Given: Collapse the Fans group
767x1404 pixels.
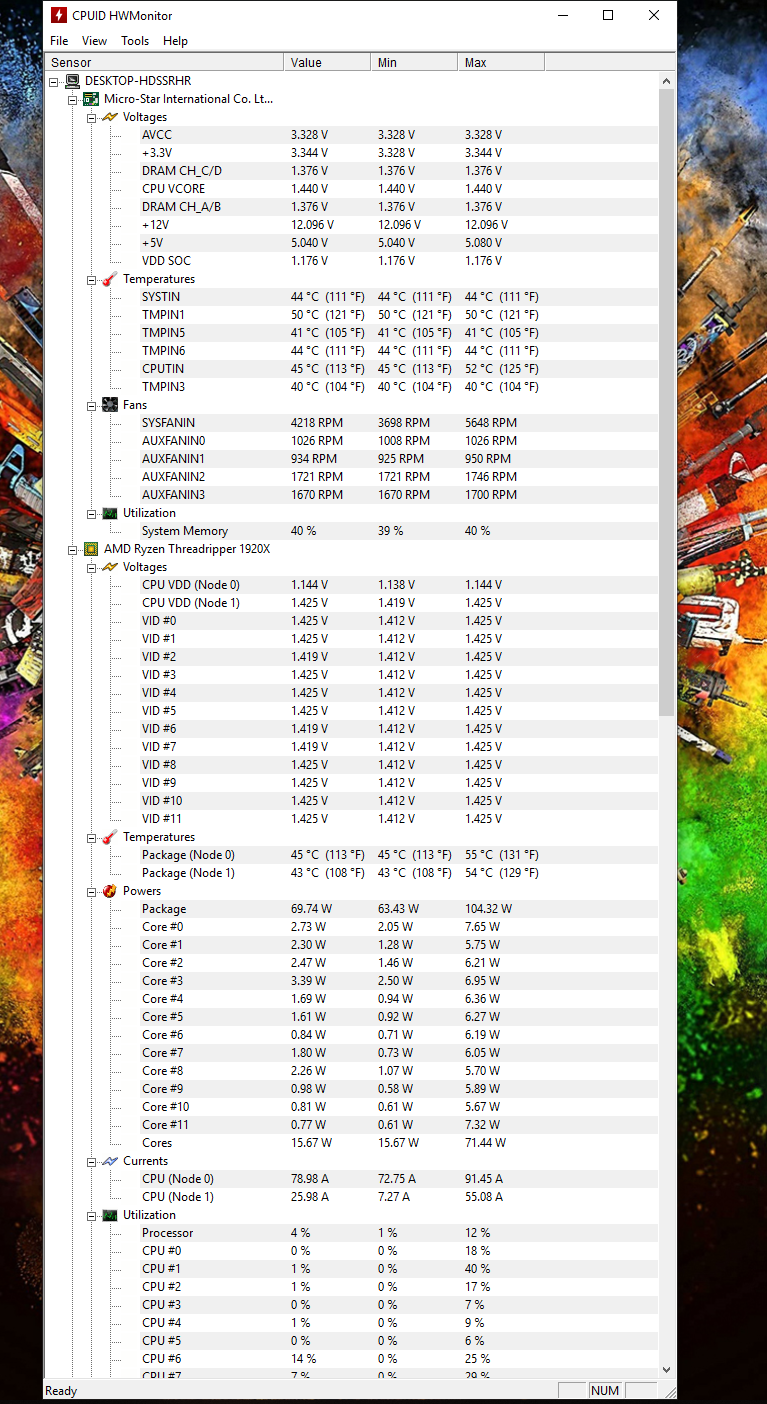Looking at the screenshot, I should (x=91, y=405).
